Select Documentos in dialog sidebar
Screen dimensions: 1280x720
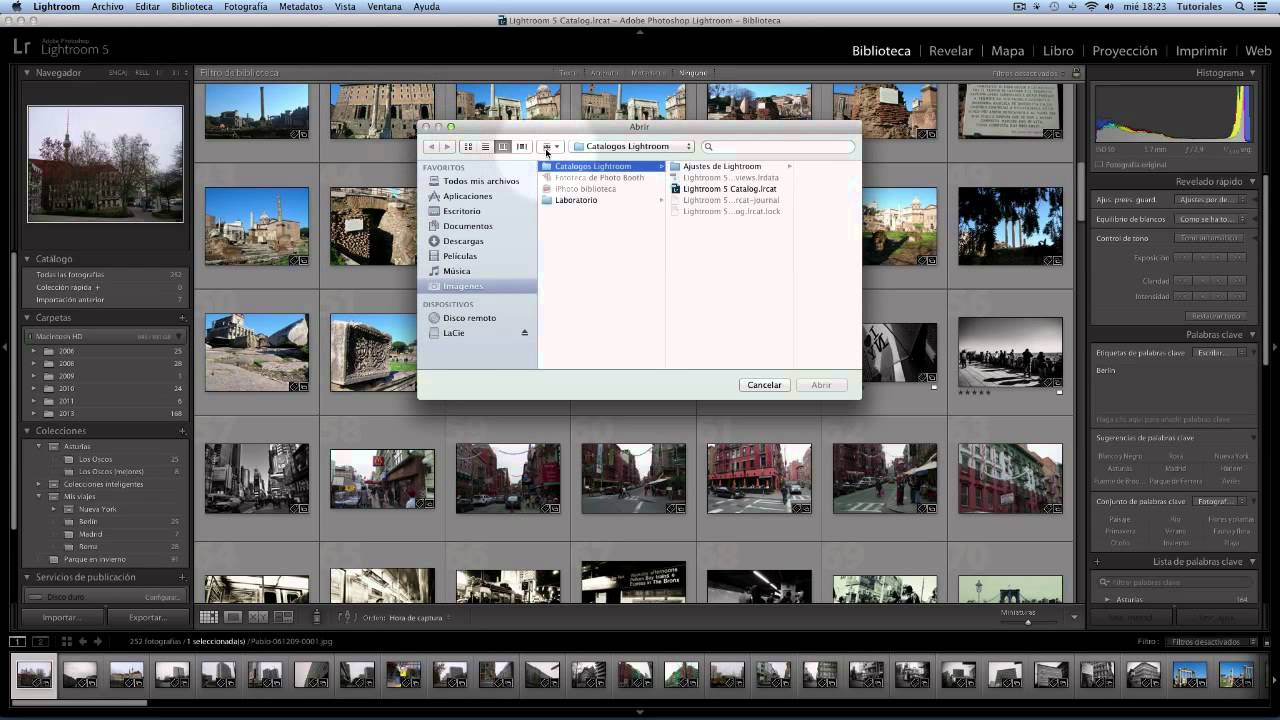[x=468, y=226]
